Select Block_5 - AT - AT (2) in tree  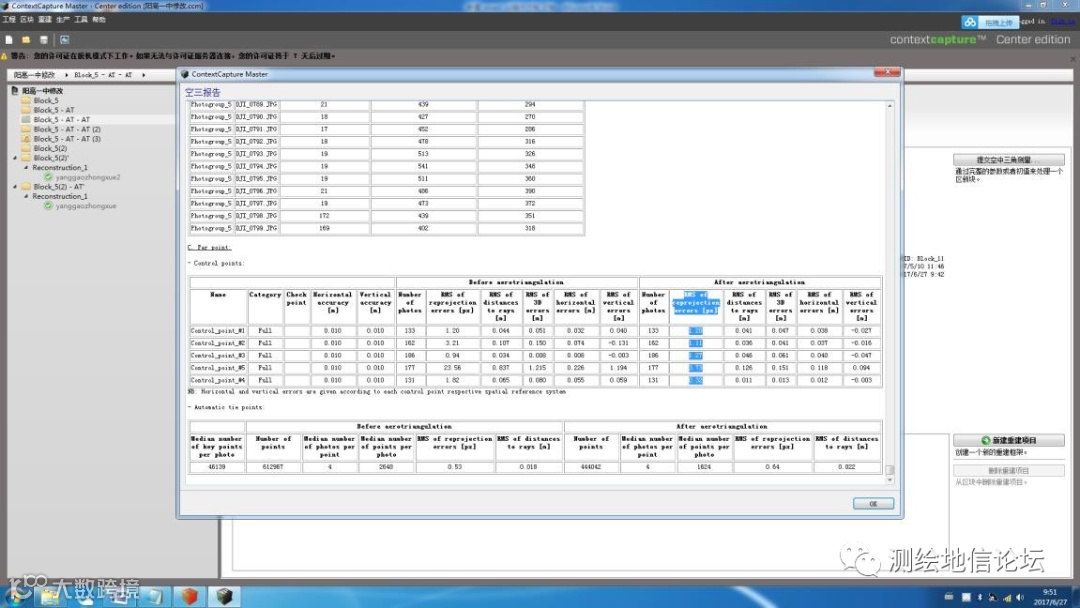[67, 129]
